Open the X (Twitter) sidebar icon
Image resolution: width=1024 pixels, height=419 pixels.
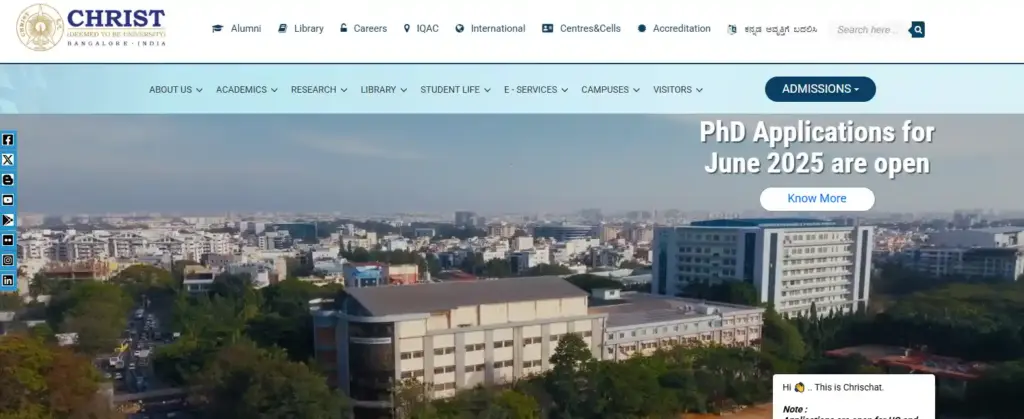[8, 160]
